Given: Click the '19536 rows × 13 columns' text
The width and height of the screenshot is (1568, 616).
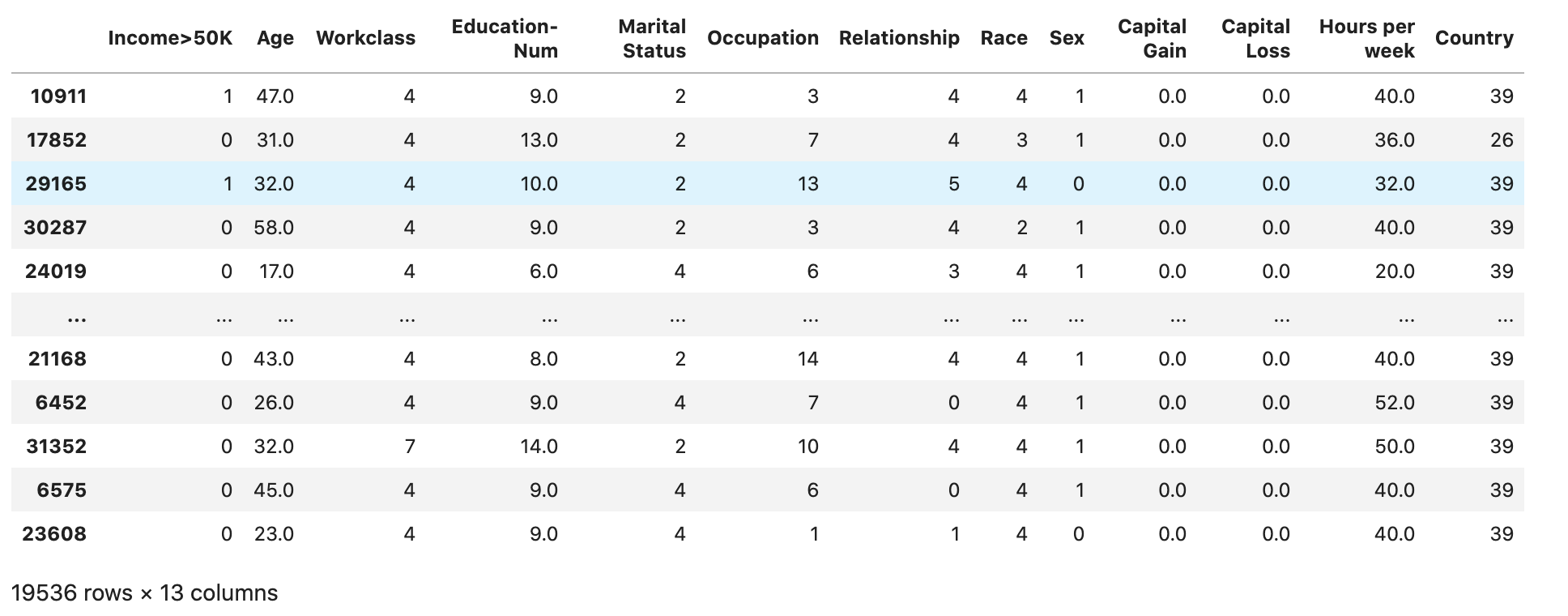Looking at the screenshot, I should 144,593.
